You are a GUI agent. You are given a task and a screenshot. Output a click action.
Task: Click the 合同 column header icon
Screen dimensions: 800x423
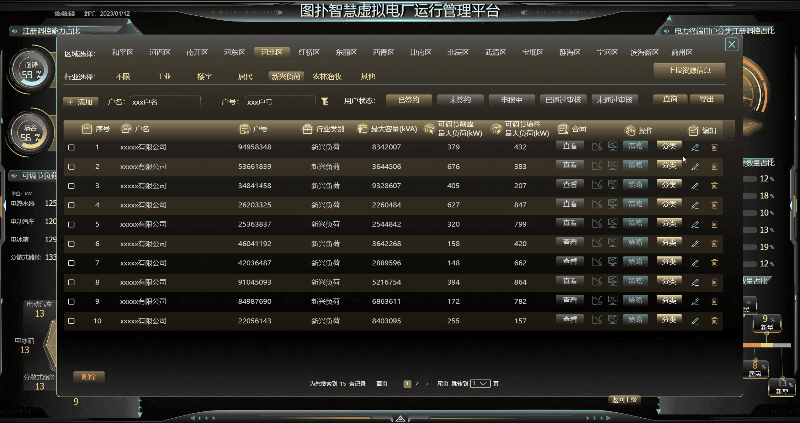[563, 129]
